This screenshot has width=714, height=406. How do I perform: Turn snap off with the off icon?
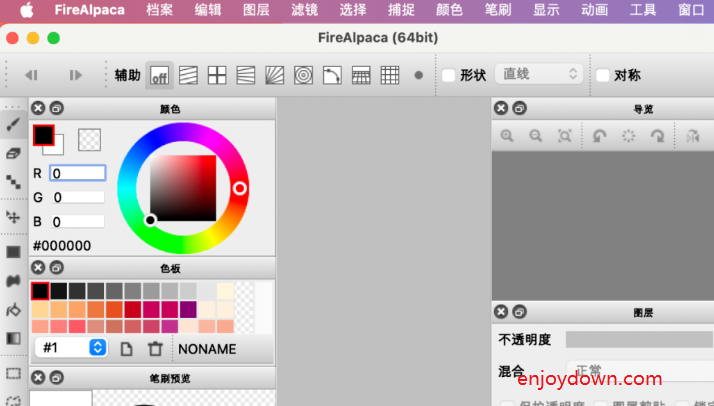point(159,75)
